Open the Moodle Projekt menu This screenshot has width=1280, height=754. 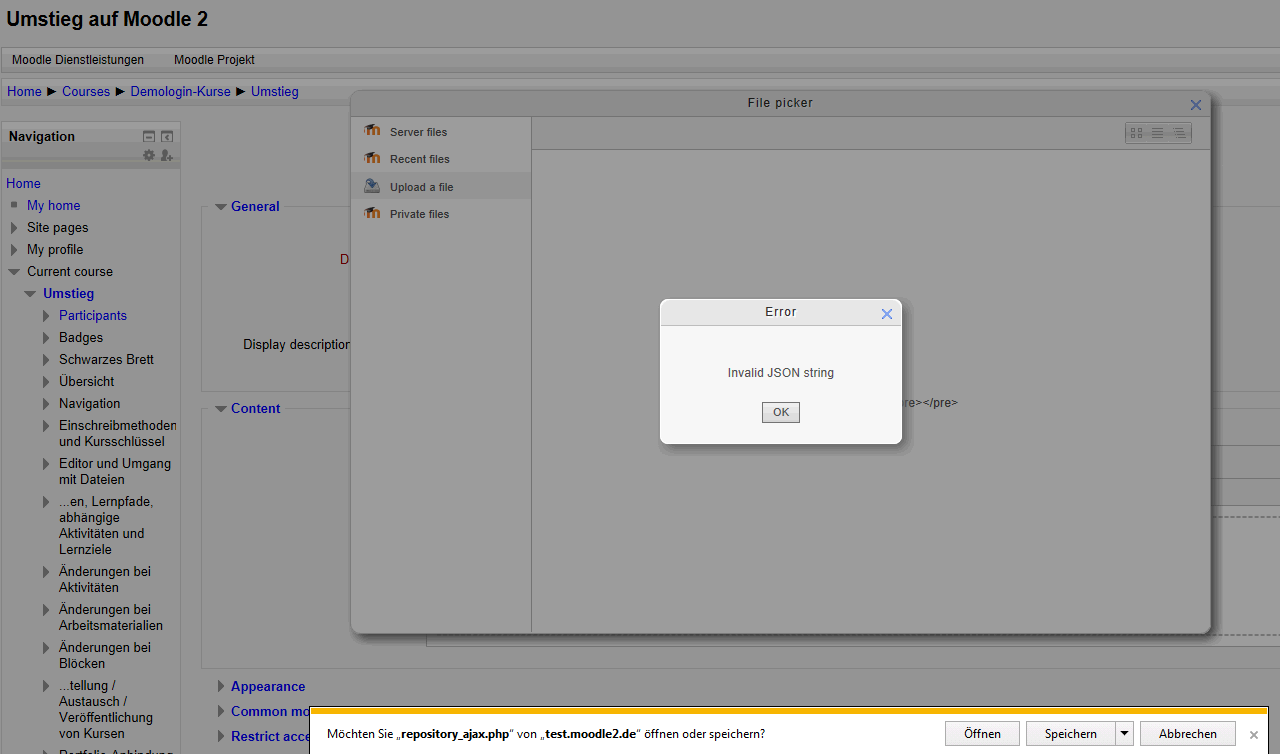214,60
